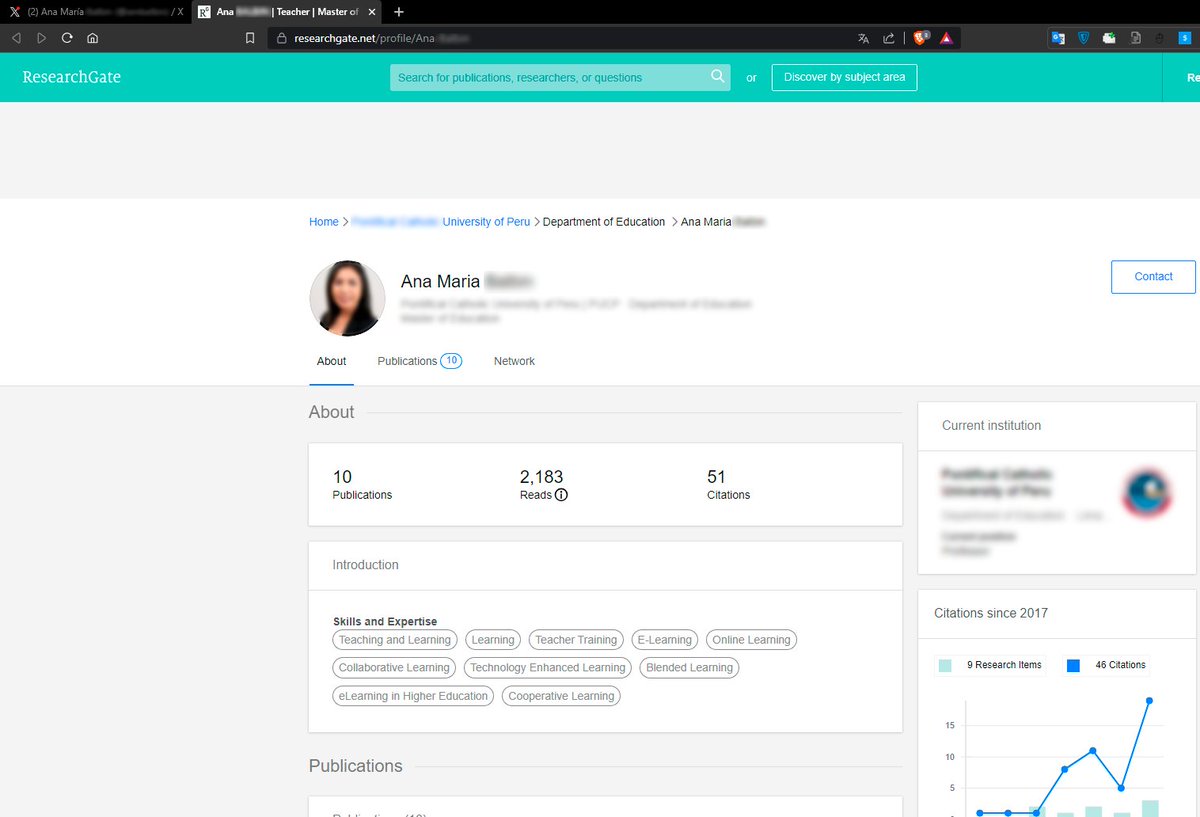Click the share page icon
The image size is (1200, 817).
click(x=888, y=38)
